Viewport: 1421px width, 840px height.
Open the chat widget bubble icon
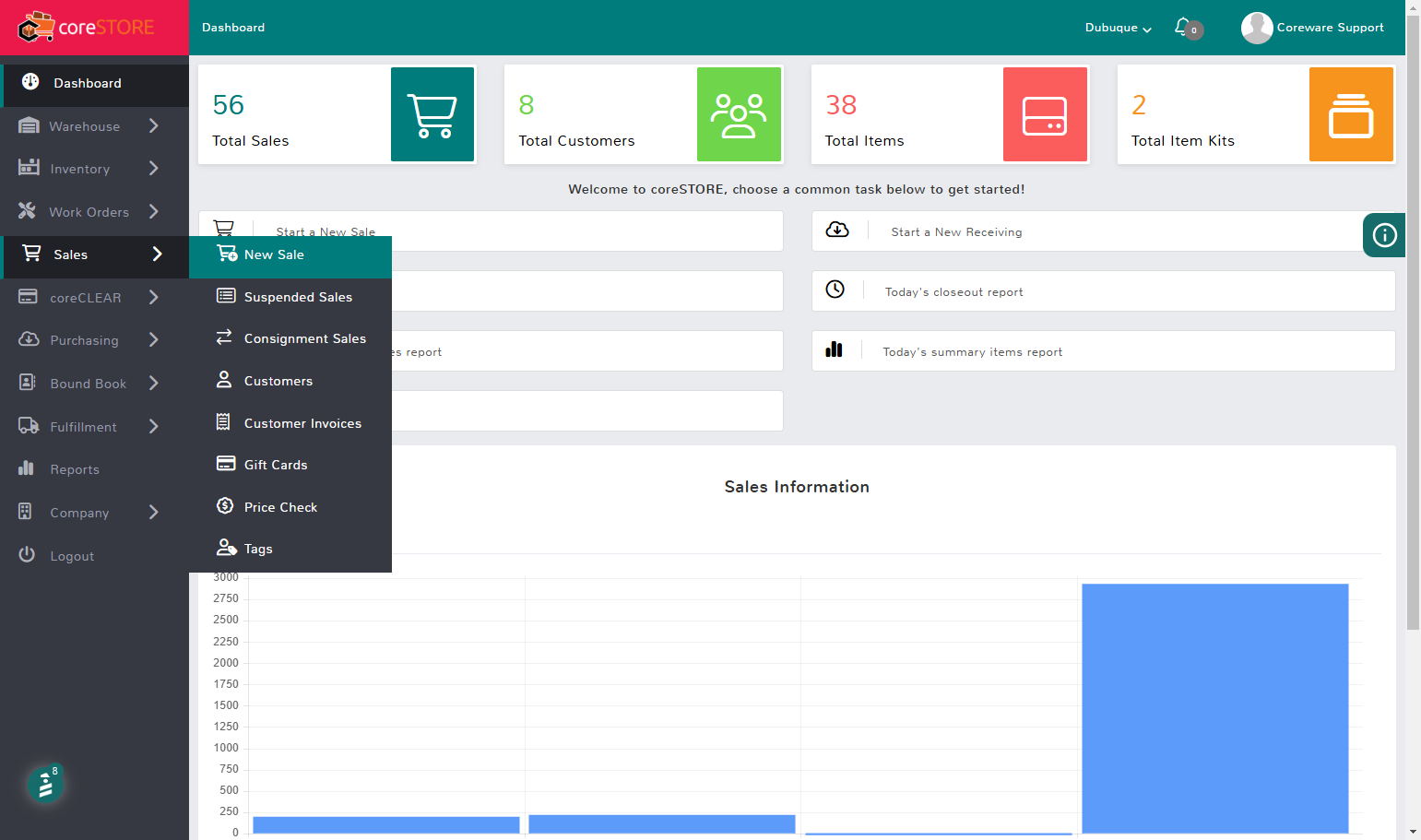pos(45,785)
